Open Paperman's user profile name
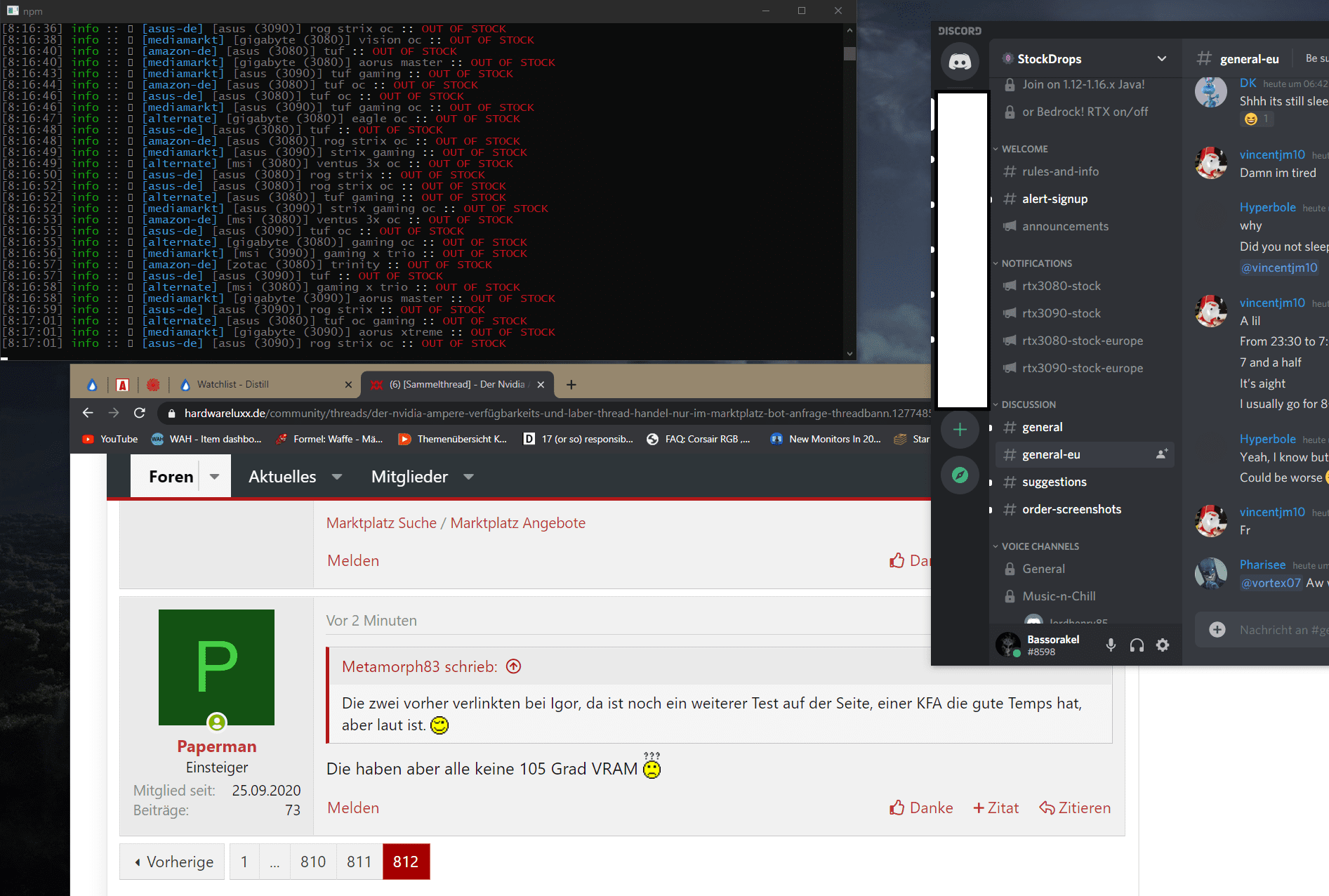Screen dimensions: 1329x896 coord(217,746)
